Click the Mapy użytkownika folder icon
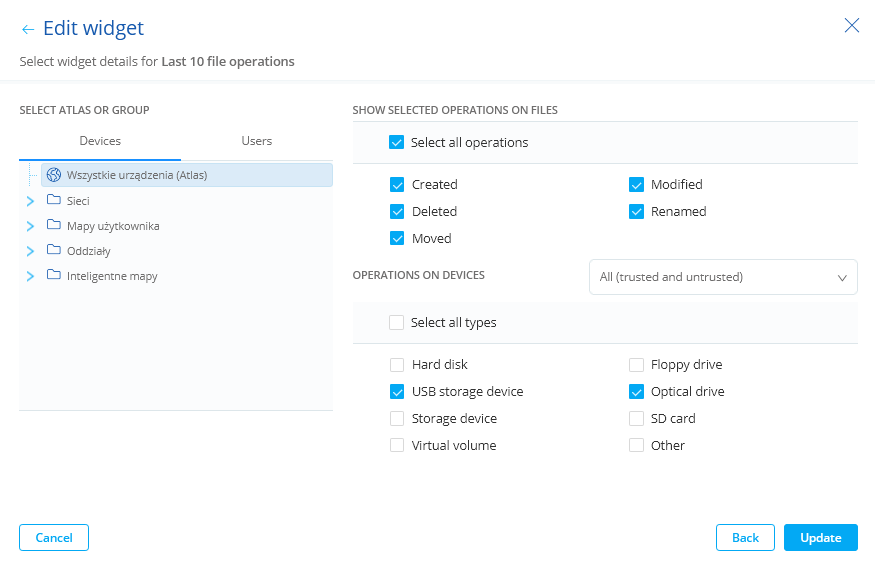875x568 pixels. (x=54, y=225)
